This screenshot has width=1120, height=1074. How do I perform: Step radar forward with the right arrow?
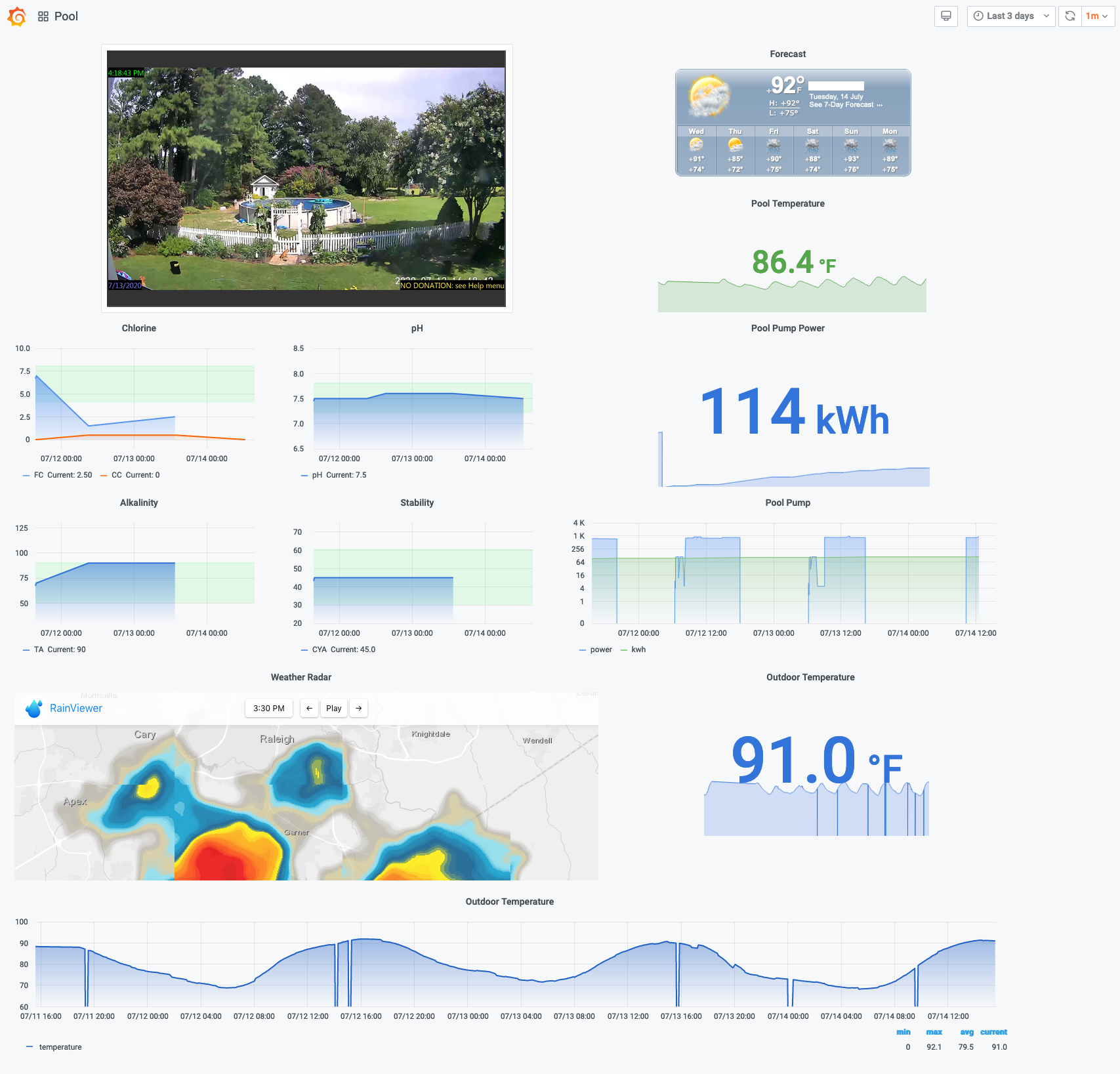click(358, 709)
